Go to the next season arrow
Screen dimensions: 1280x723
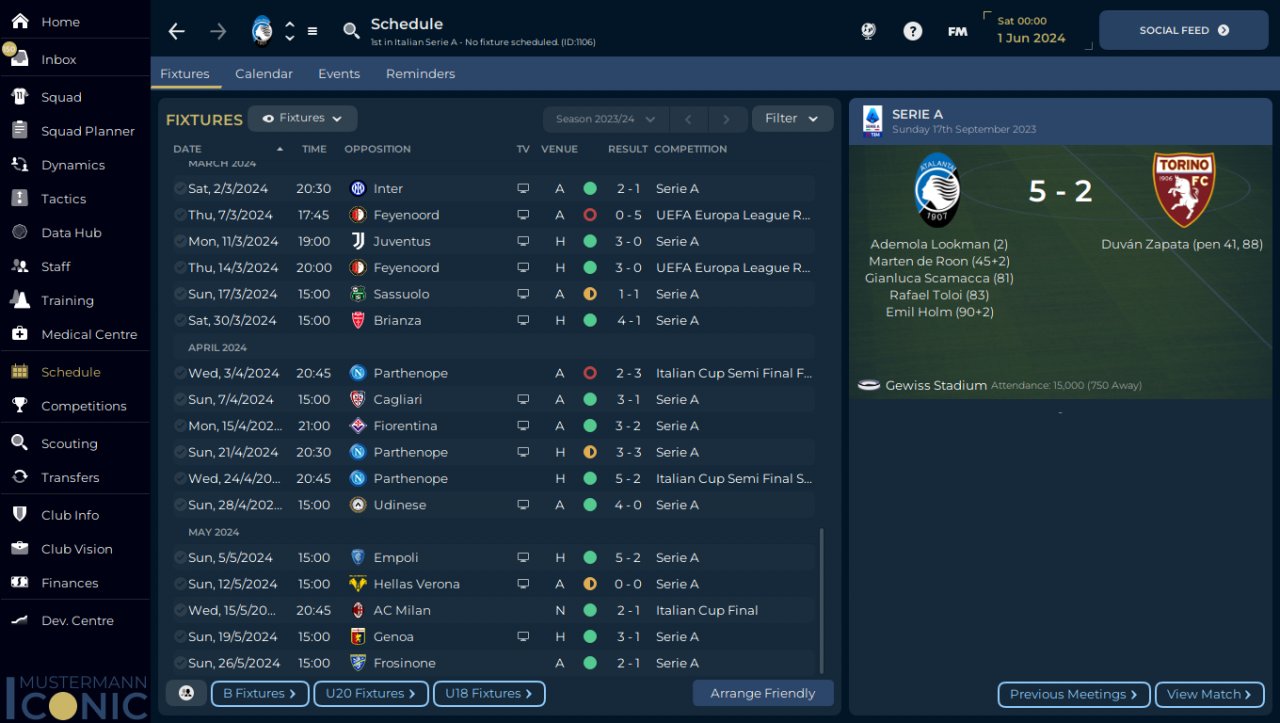pyautogui.click(x=727, y=119)
